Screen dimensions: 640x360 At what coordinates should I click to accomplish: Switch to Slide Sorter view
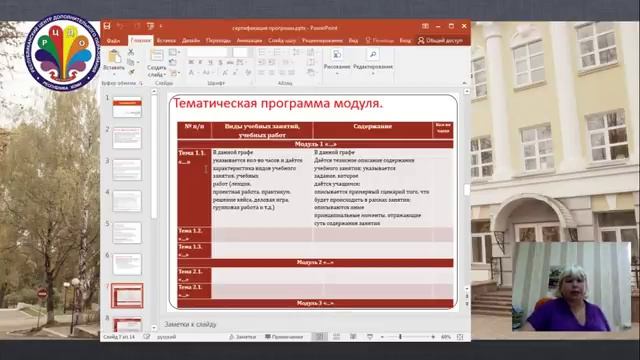[x=337, y=337]
